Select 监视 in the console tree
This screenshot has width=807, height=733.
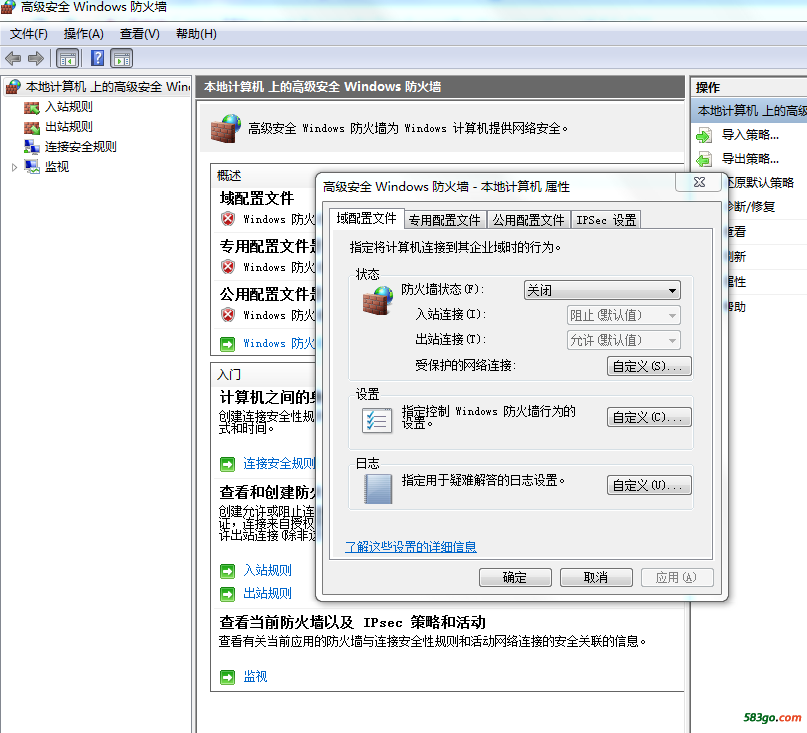57,167
